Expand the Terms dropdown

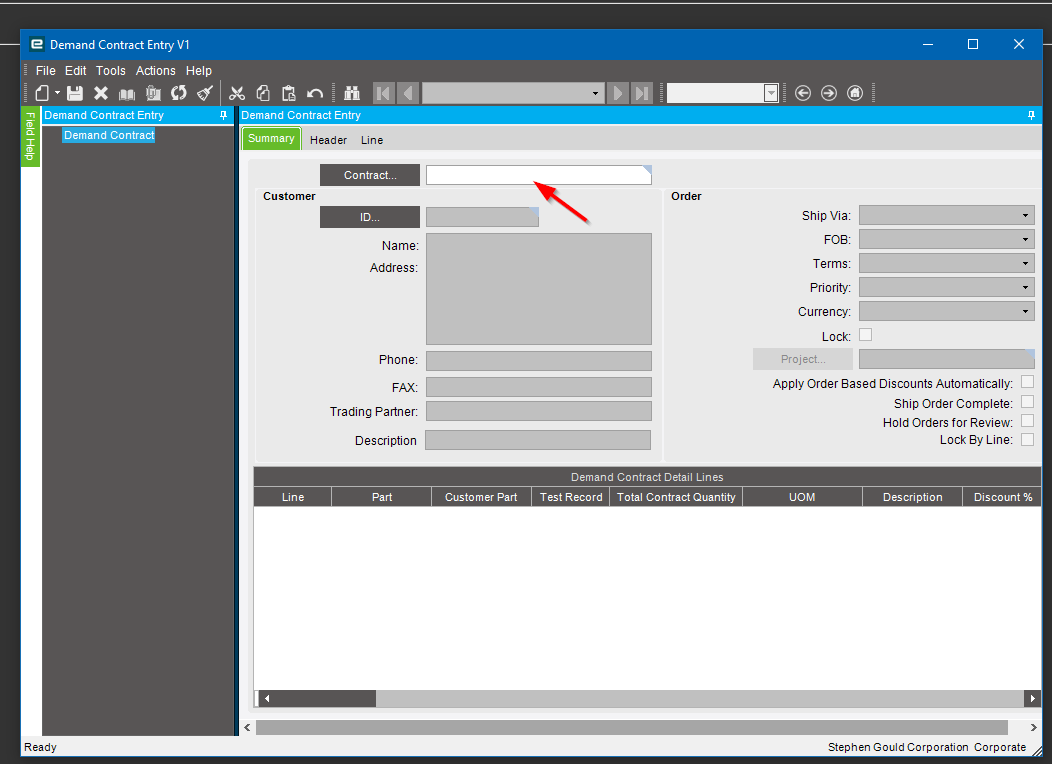1025,264
